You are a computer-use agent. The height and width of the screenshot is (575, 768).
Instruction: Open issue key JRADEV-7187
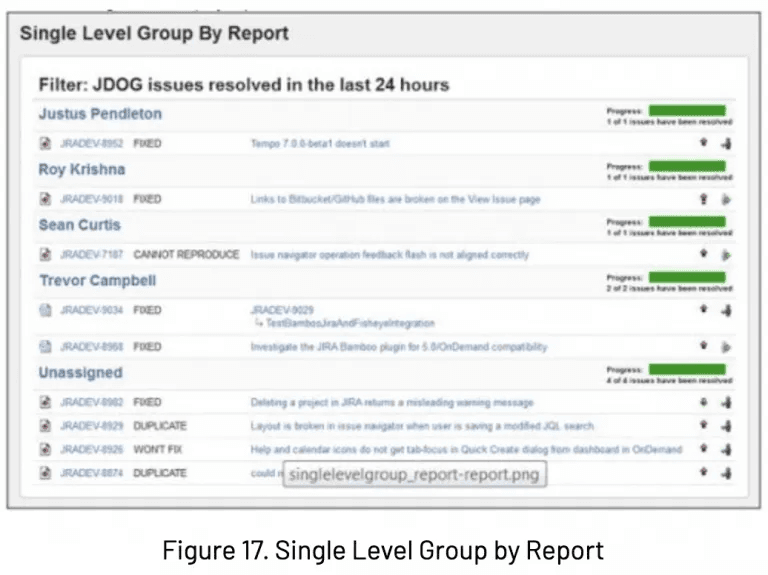pos(91,255)
